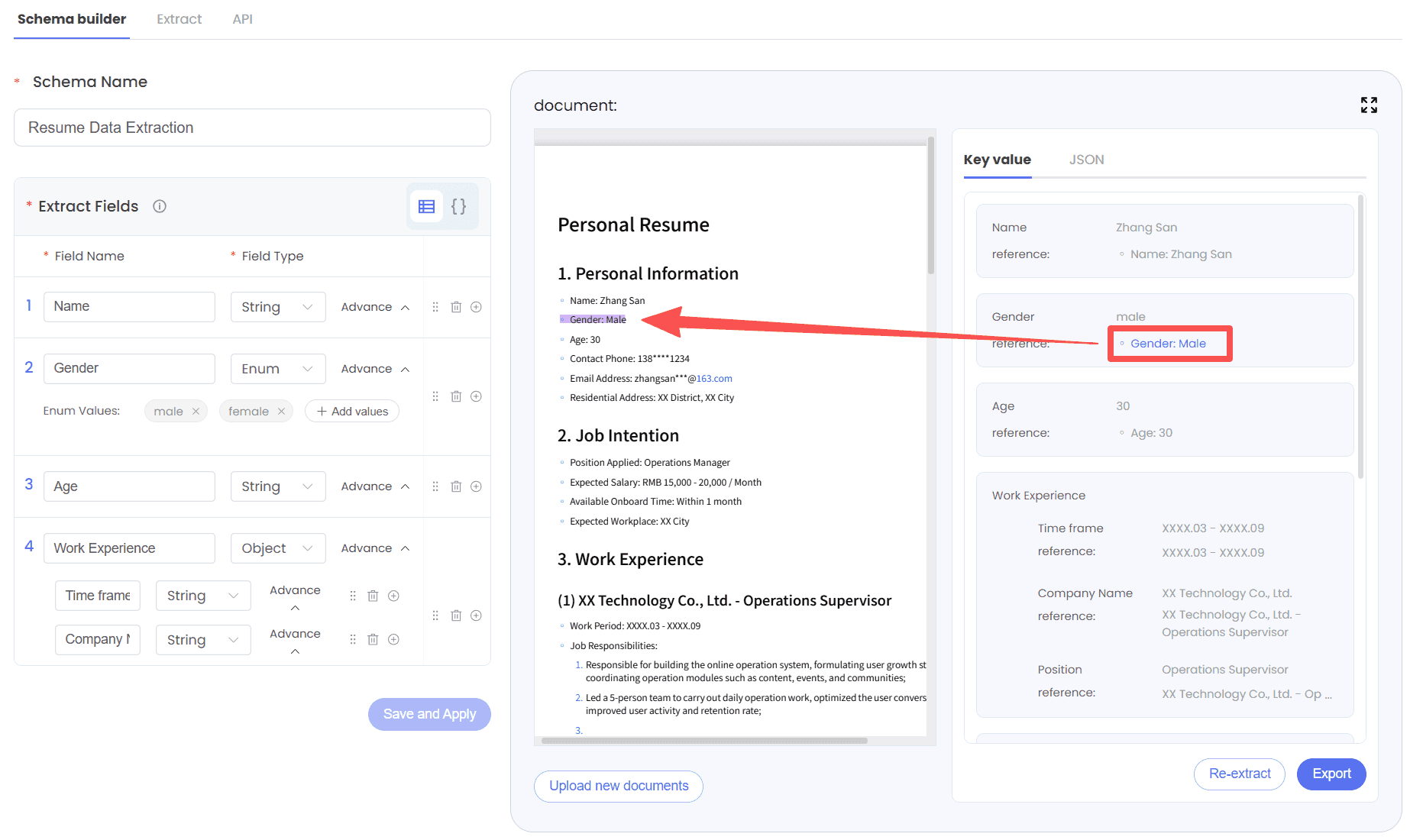Click Upload new documents button
Viewport: 1410px width, 840px height.
[x=618, y=786]
